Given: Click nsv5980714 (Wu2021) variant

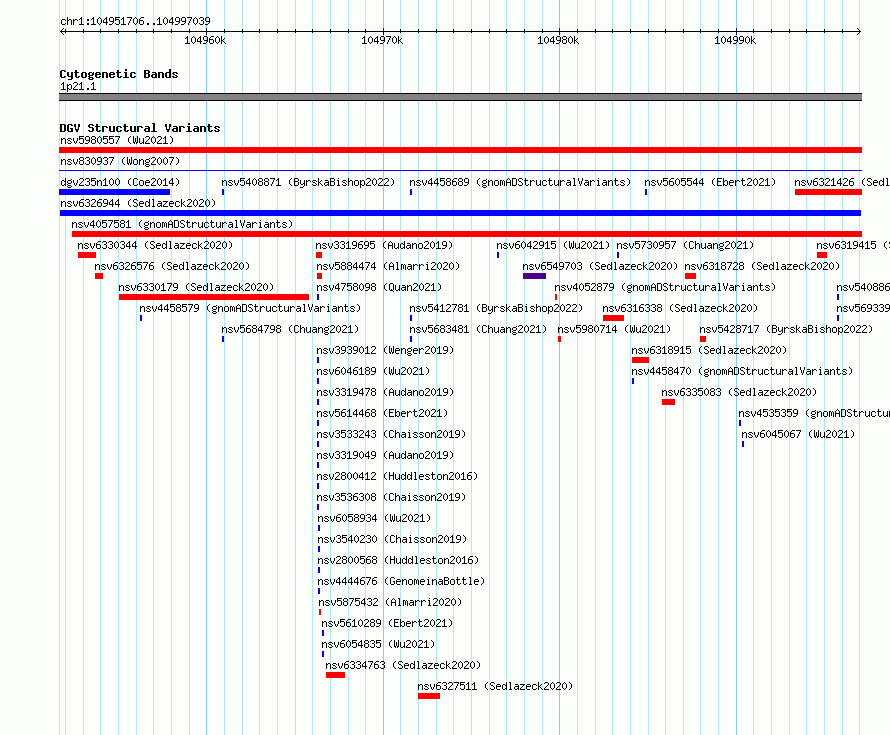Looking at the screenshot, I should 614,329.
